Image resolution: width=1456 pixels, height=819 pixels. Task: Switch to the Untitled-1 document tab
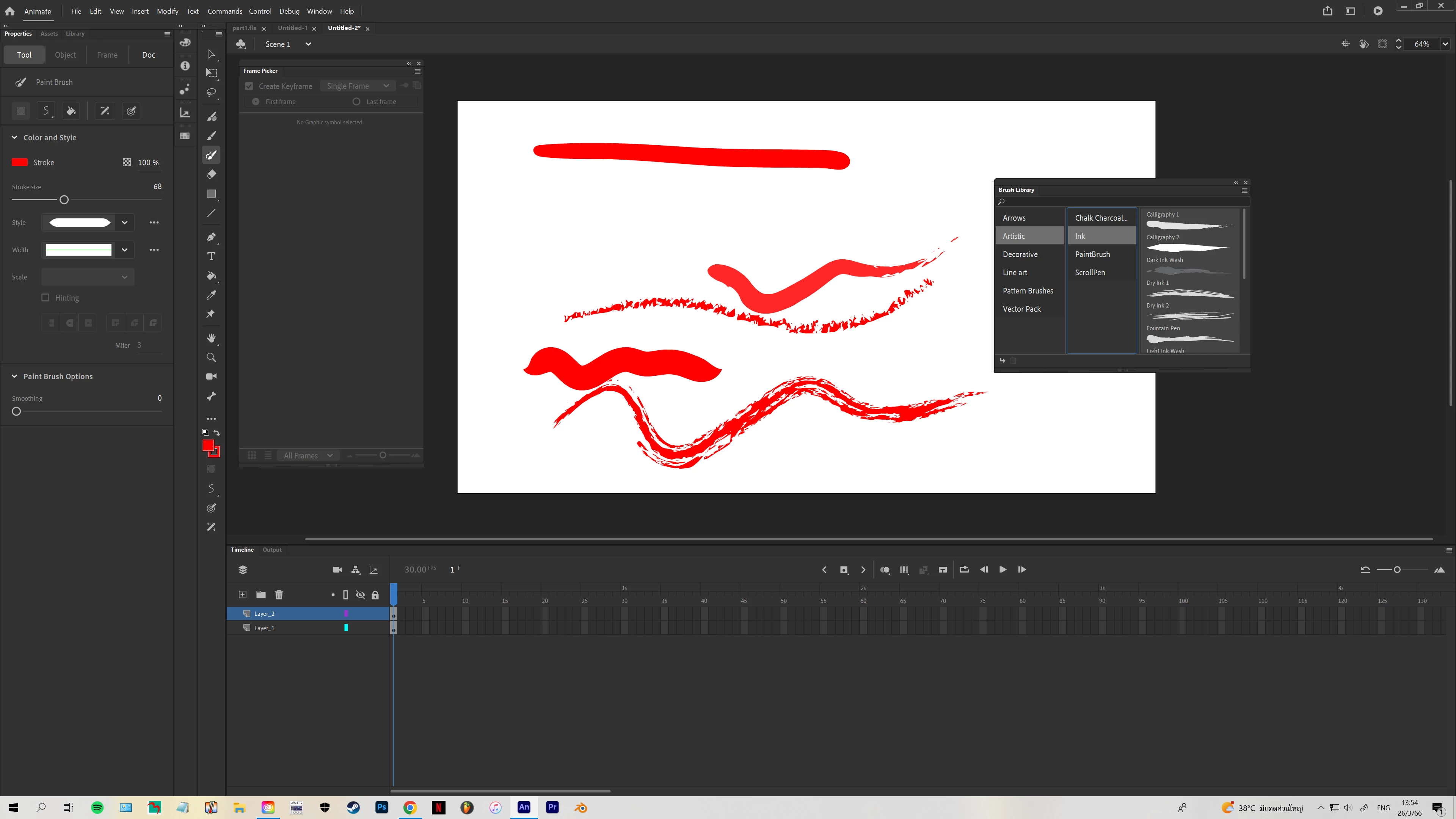[x=292, y=28]
